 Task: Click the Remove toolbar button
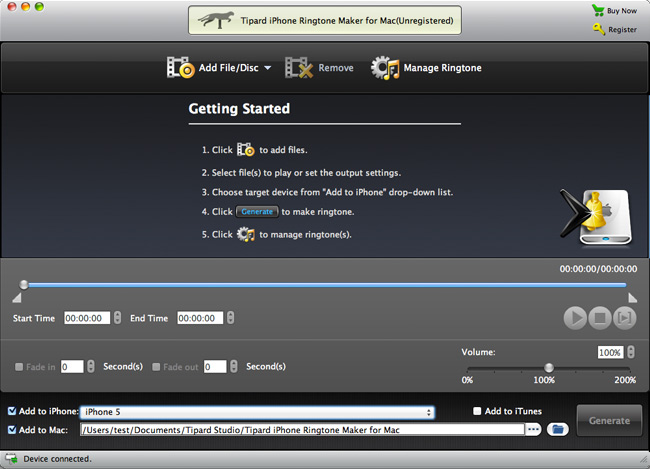coord(319,68)
